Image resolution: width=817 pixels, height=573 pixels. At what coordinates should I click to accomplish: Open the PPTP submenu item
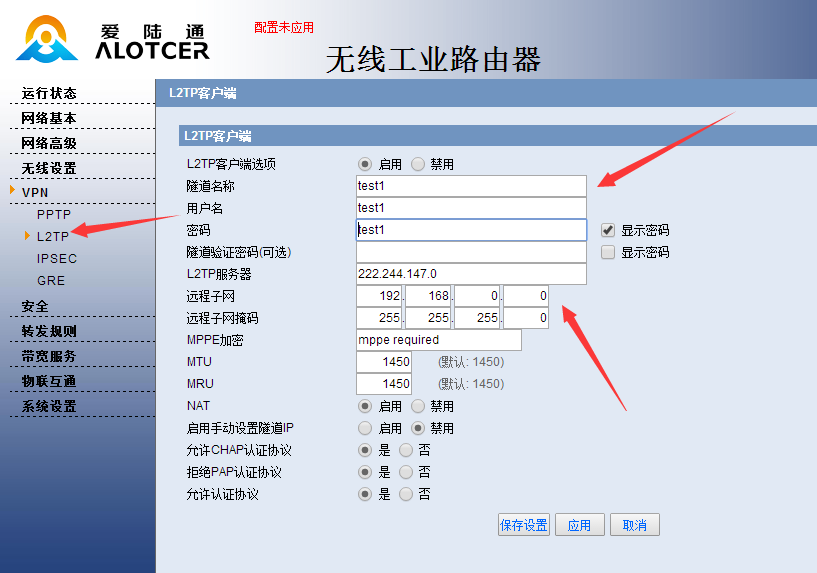click(54, 215)
